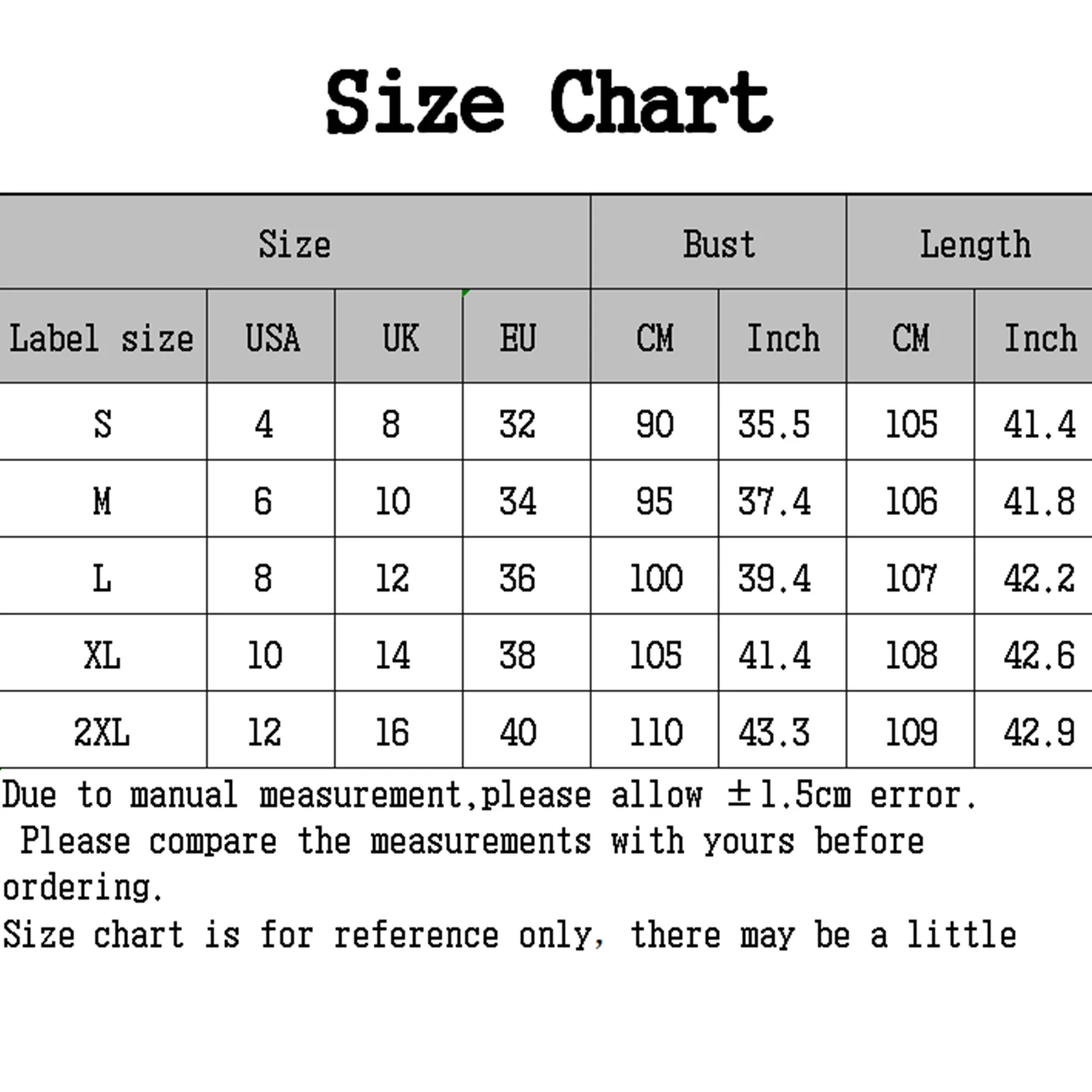Click bust inch value 43.3
This screenshot has width=1092, height=1092.
pos(774,732)
